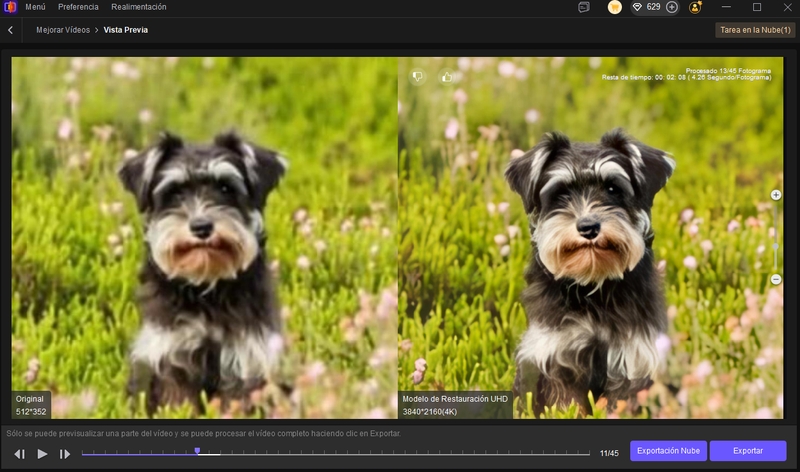Click the thumbs down feedback icon

click(418, 76)
